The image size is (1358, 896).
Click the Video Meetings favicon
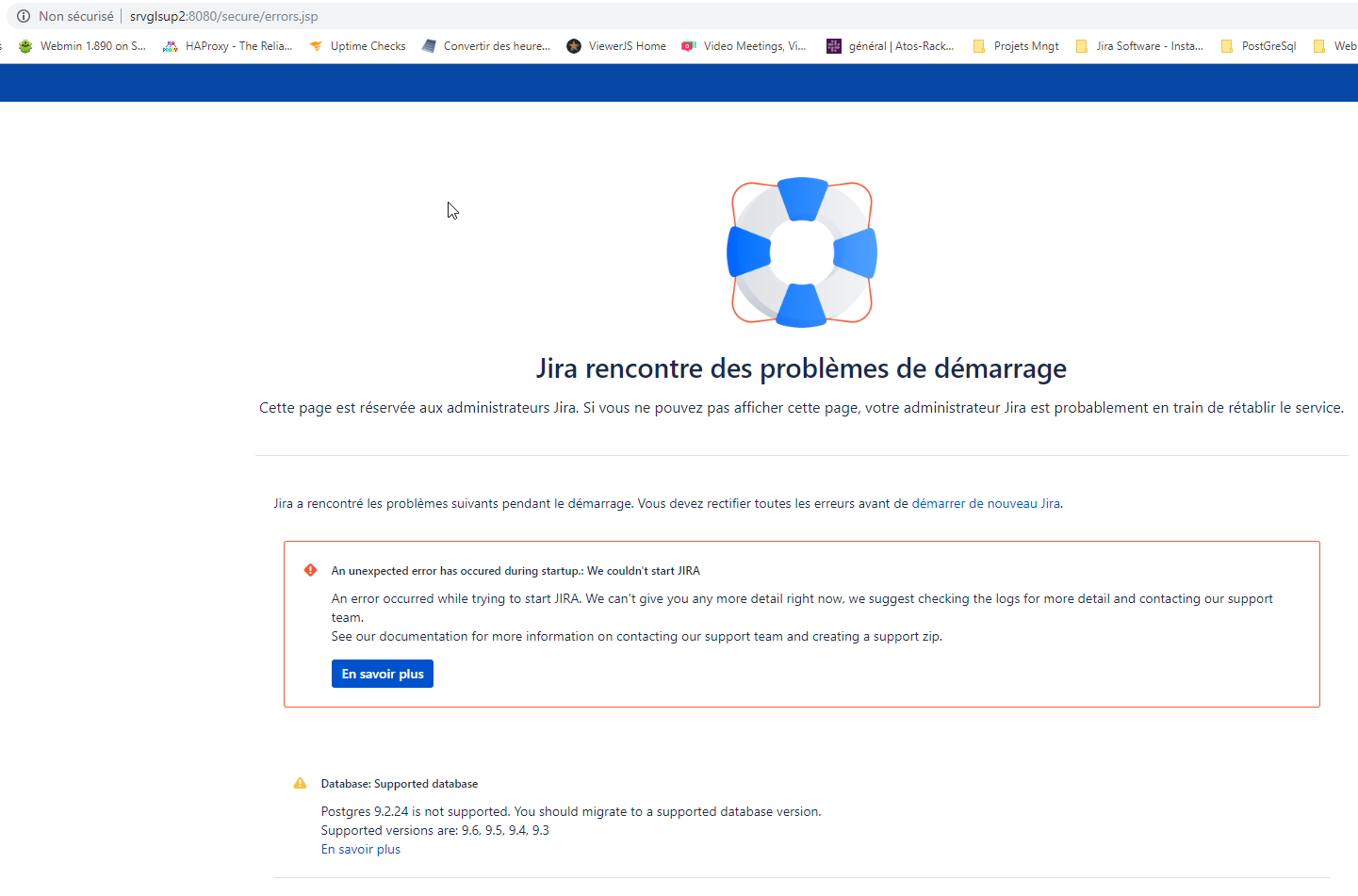pyautogui.click(x=689, y=46)
